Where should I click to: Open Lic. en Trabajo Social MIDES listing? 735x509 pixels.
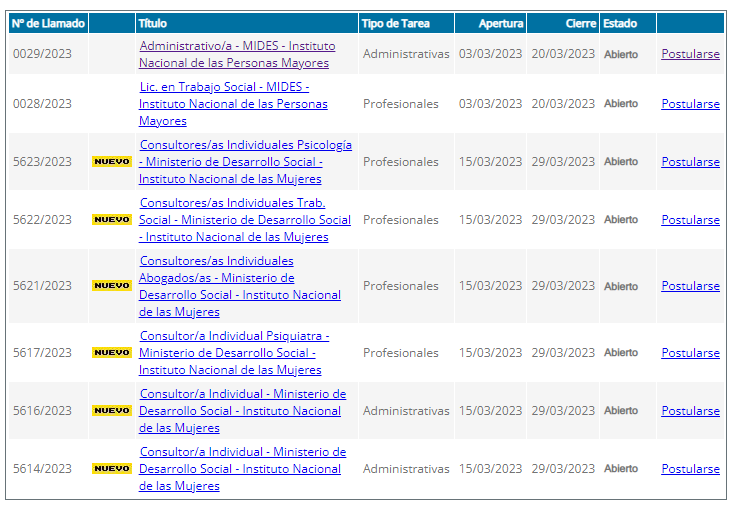(x=233, y=104)
